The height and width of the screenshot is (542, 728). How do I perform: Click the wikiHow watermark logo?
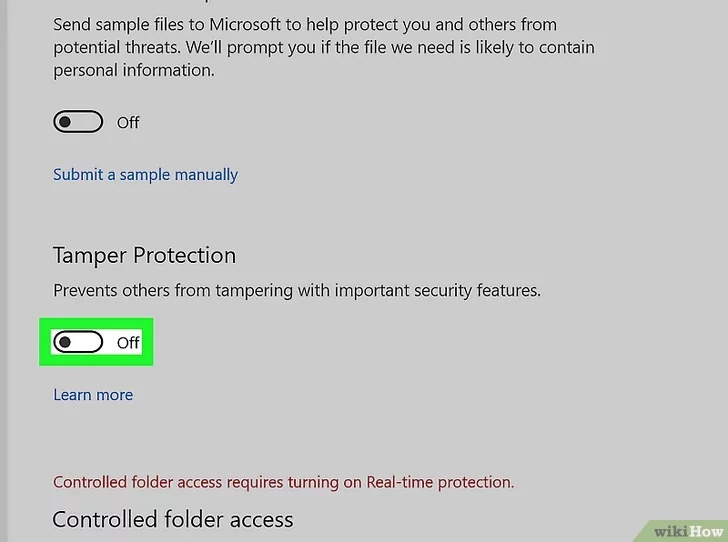[x=688, y=531]
